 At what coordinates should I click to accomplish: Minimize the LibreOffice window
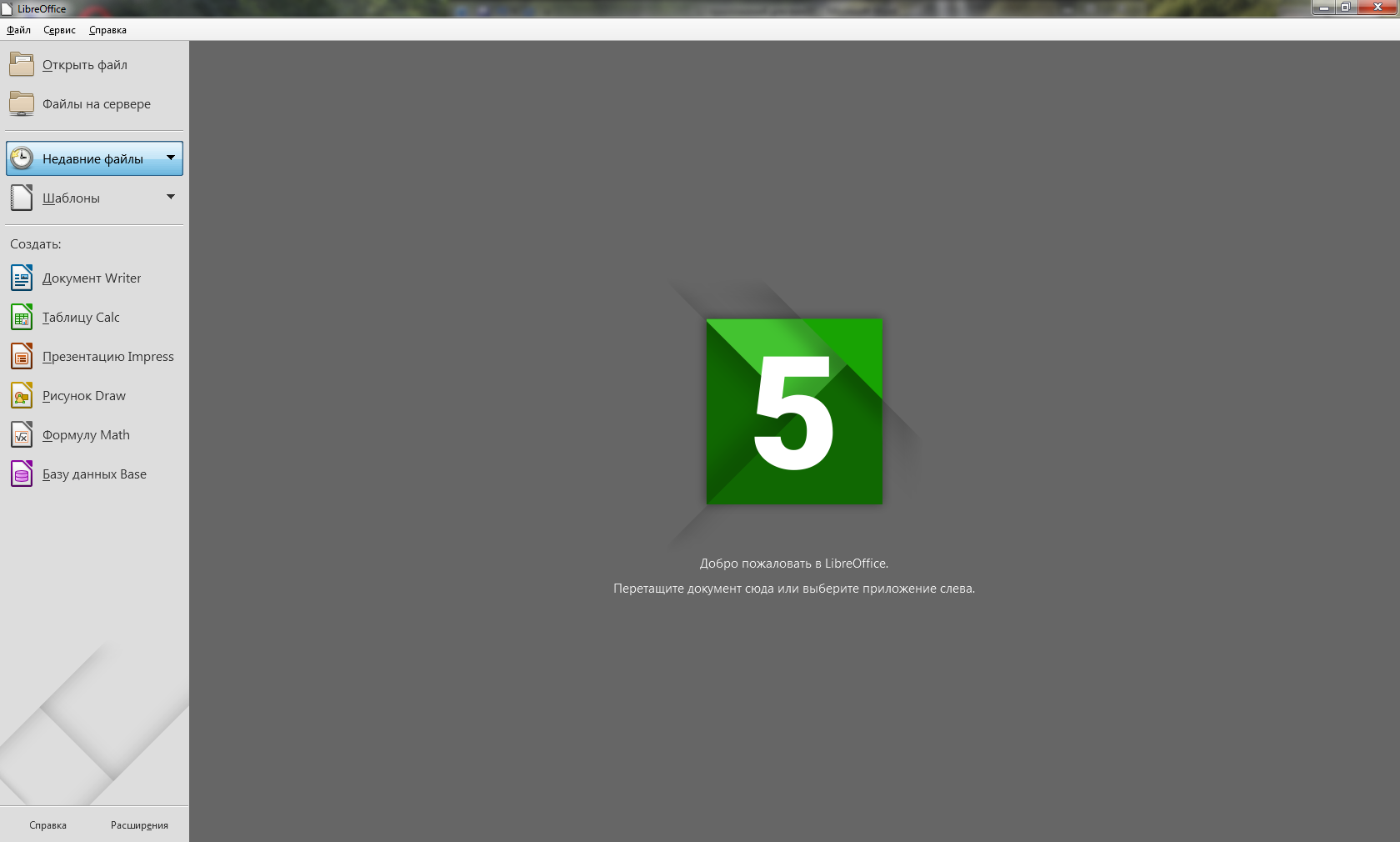pos(1323,8)
